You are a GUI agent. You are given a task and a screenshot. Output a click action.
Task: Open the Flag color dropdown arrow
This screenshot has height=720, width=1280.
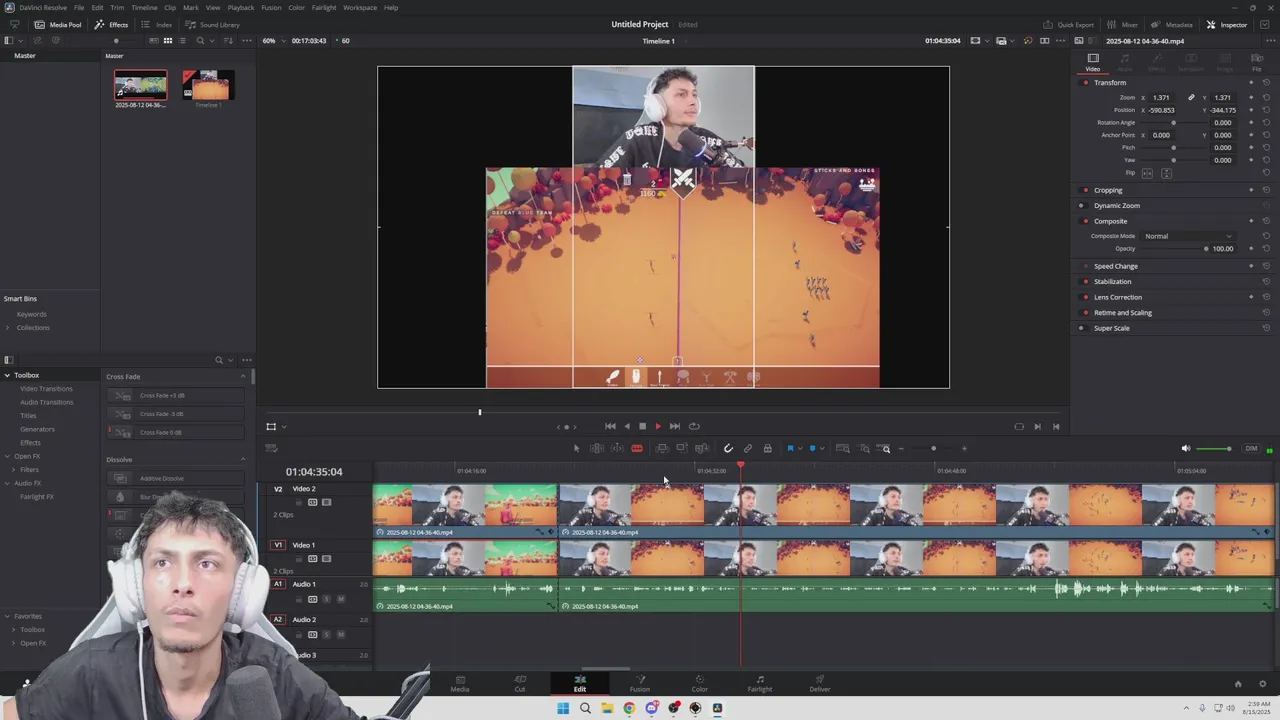[x=799, y=448]
